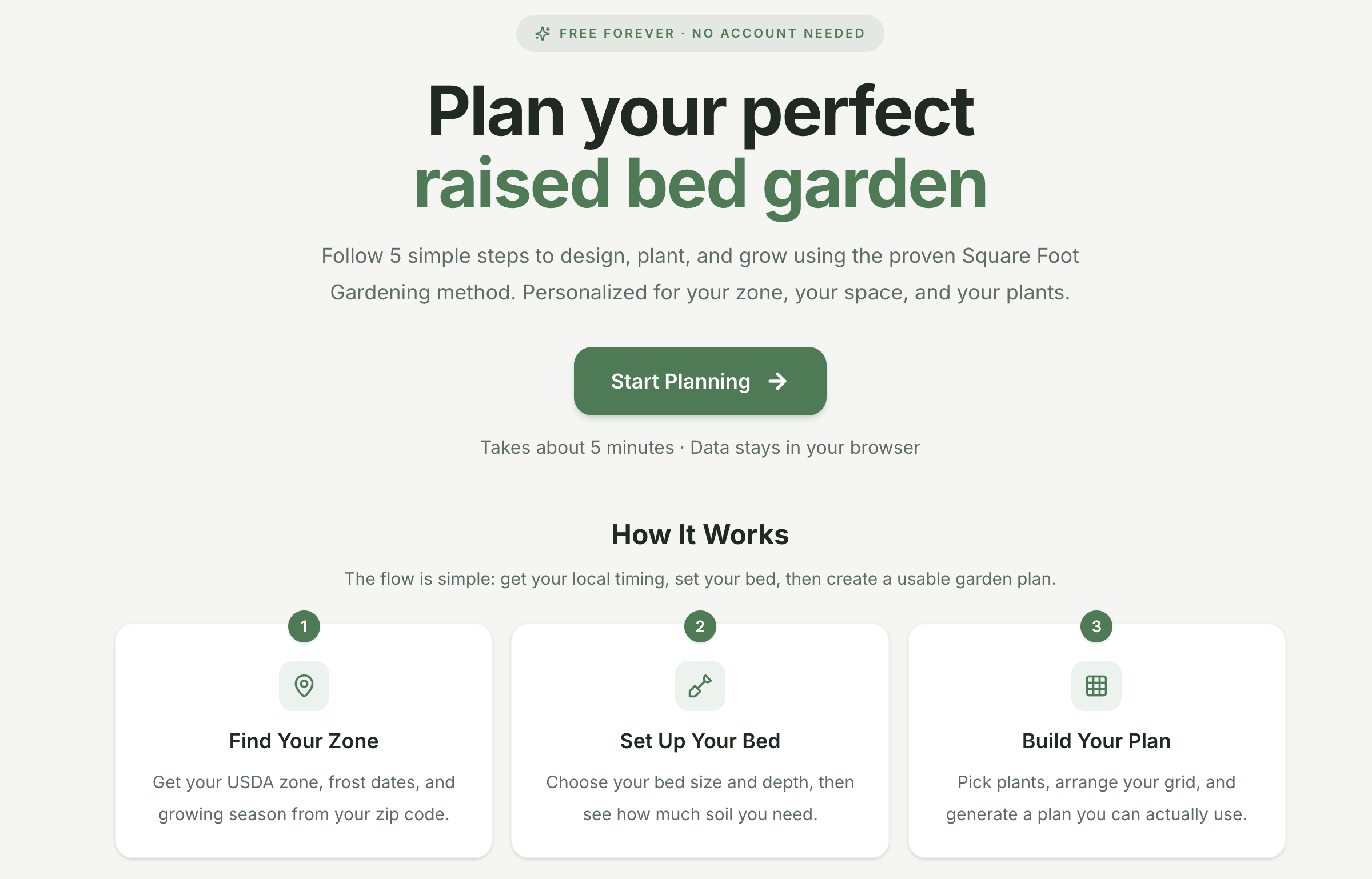Click the map pin zone icon
The image size is (1372, 879).
(304, 686)
